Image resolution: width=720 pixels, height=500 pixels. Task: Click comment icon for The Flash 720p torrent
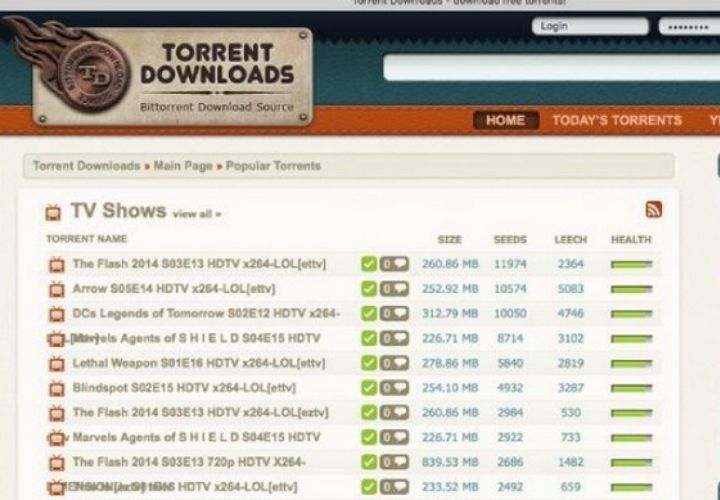(x=395, y=461)
